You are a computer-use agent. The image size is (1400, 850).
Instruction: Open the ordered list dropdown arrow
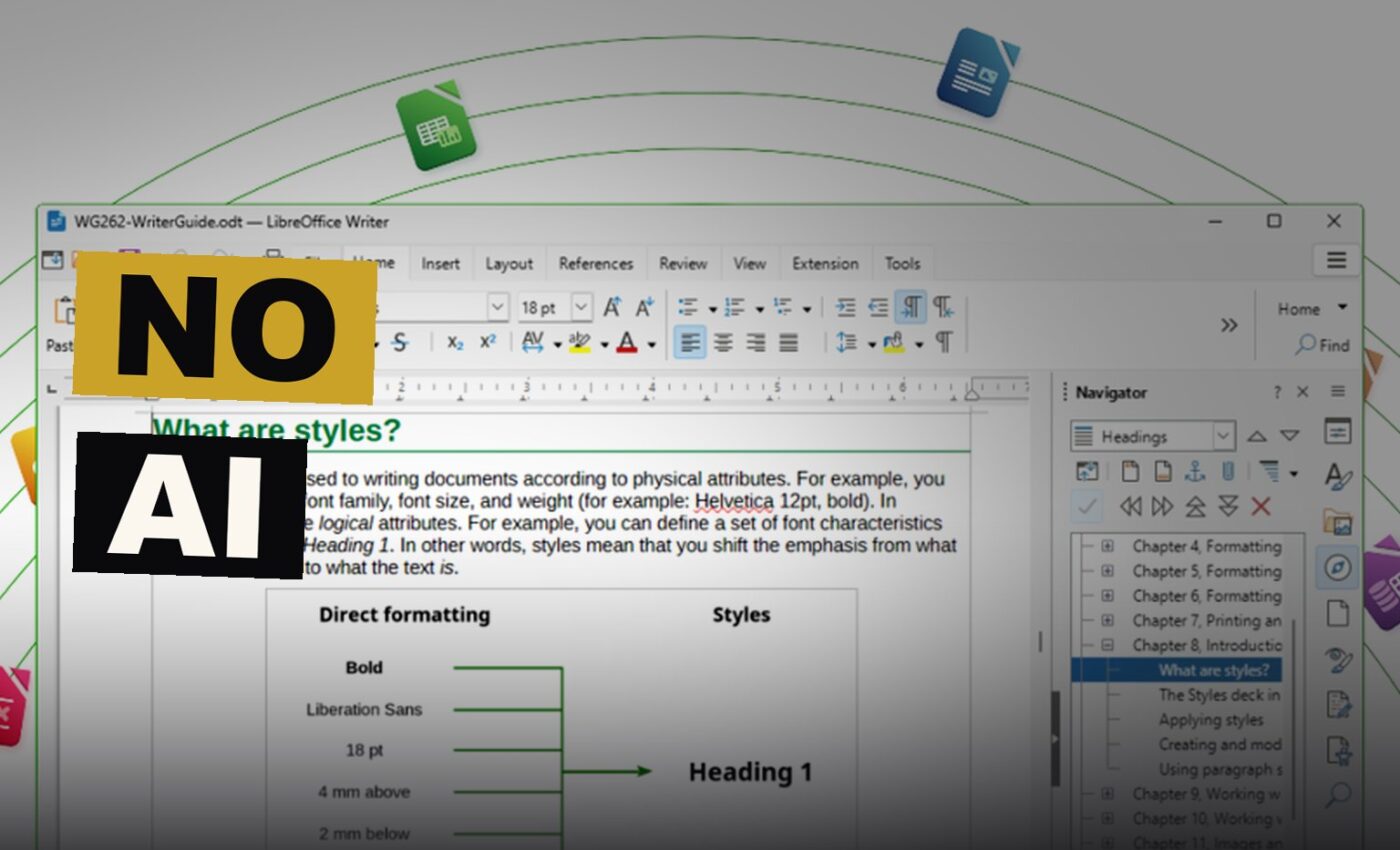[x=759, y=309]
